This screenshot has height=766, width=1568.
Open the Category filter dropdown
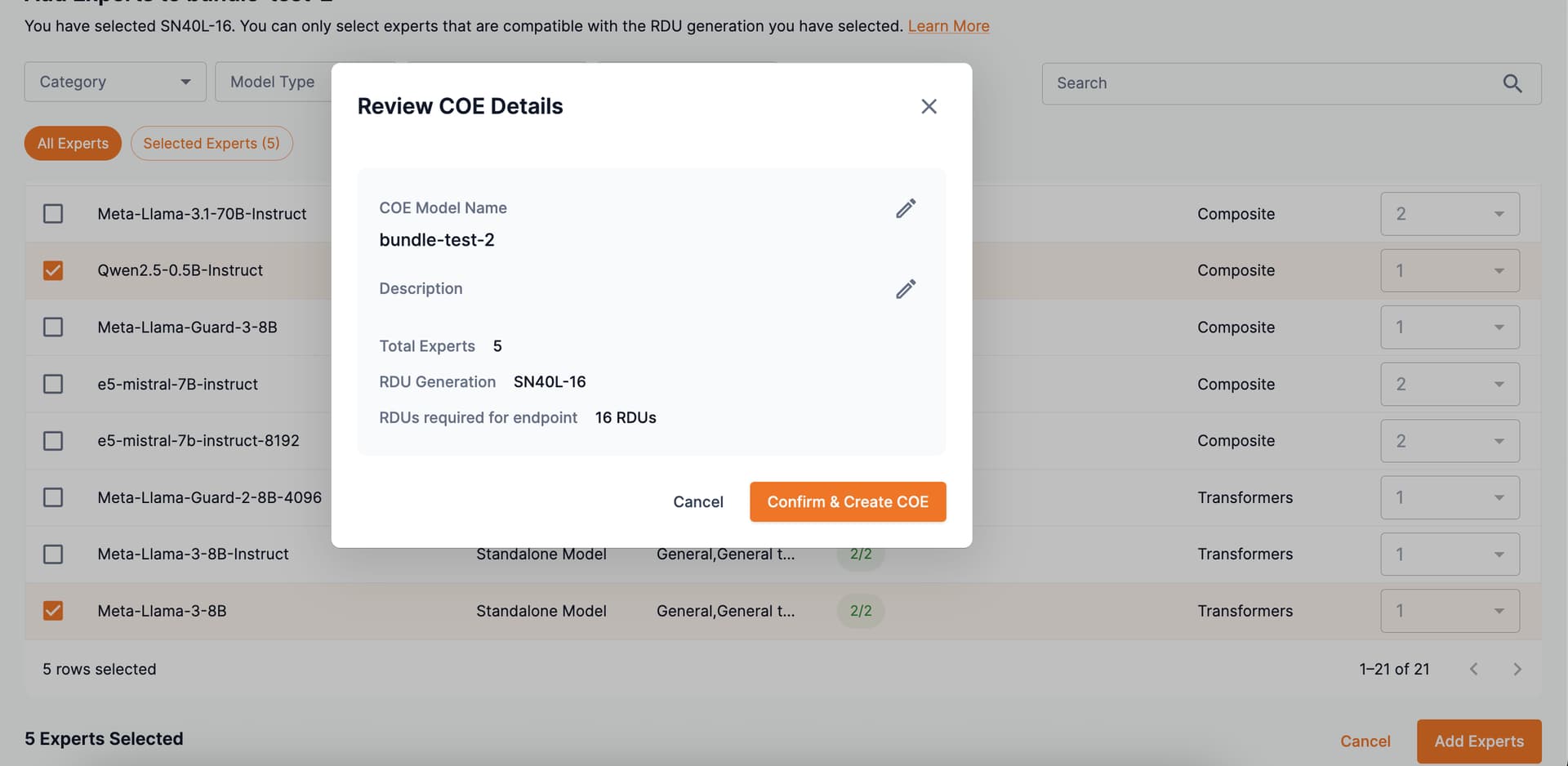(x=115, y=82)
